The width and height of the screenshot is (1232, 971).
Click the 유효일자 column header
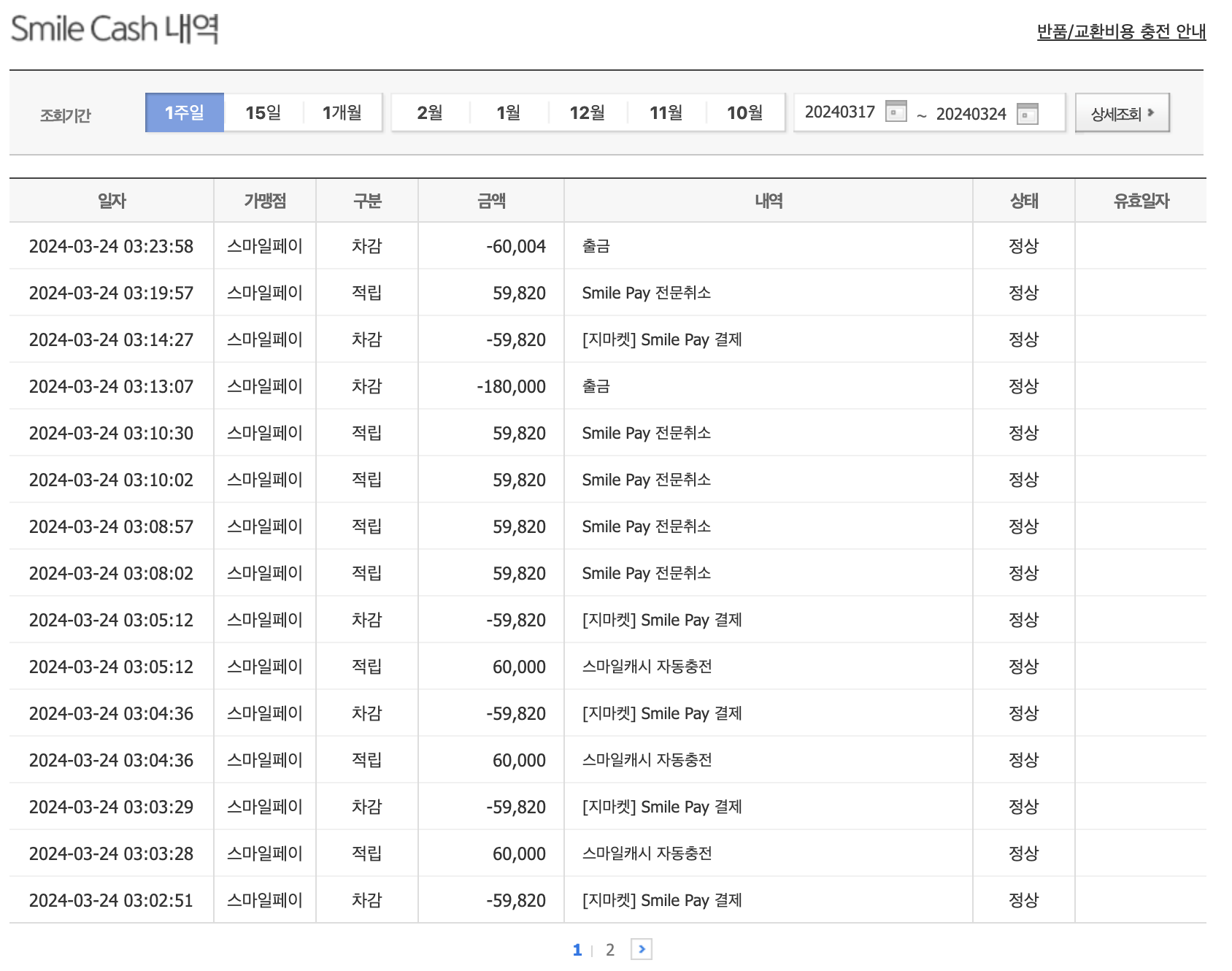click(x=1141, y=201)
